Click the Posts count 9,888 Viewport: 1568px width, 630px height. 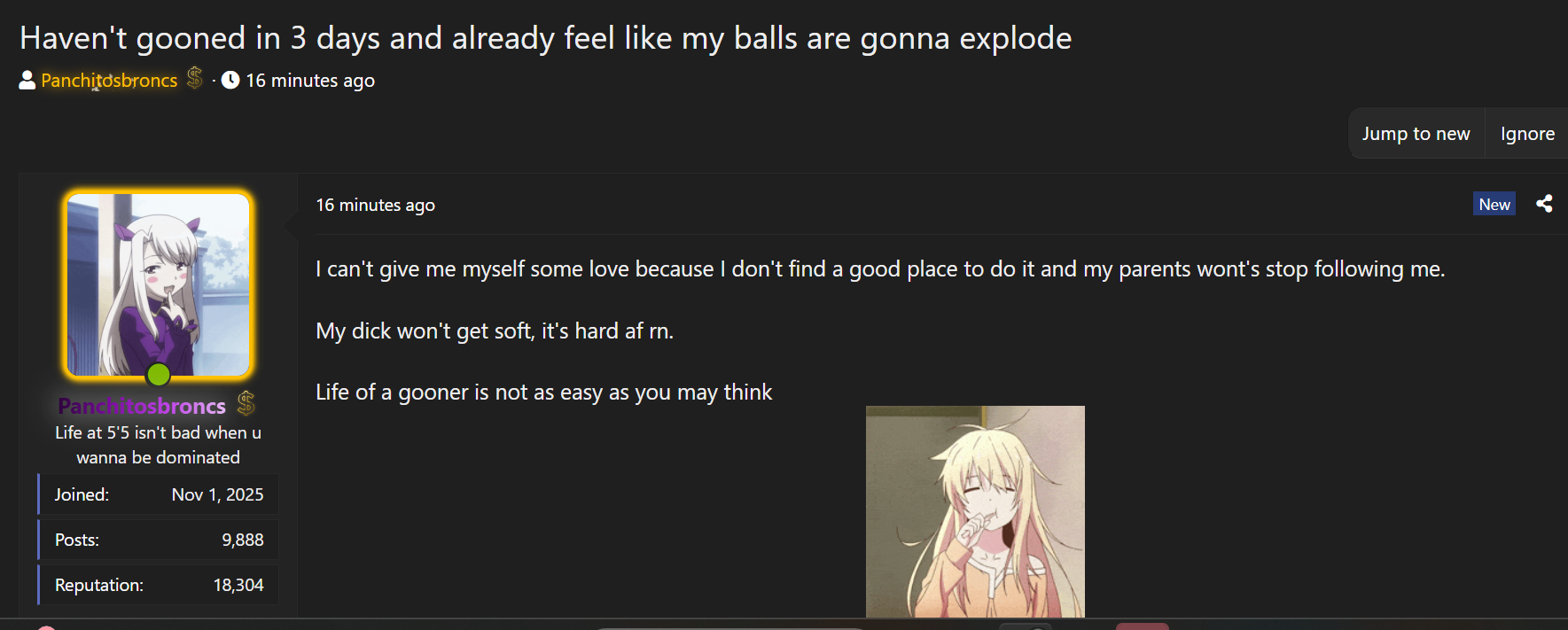243,540
